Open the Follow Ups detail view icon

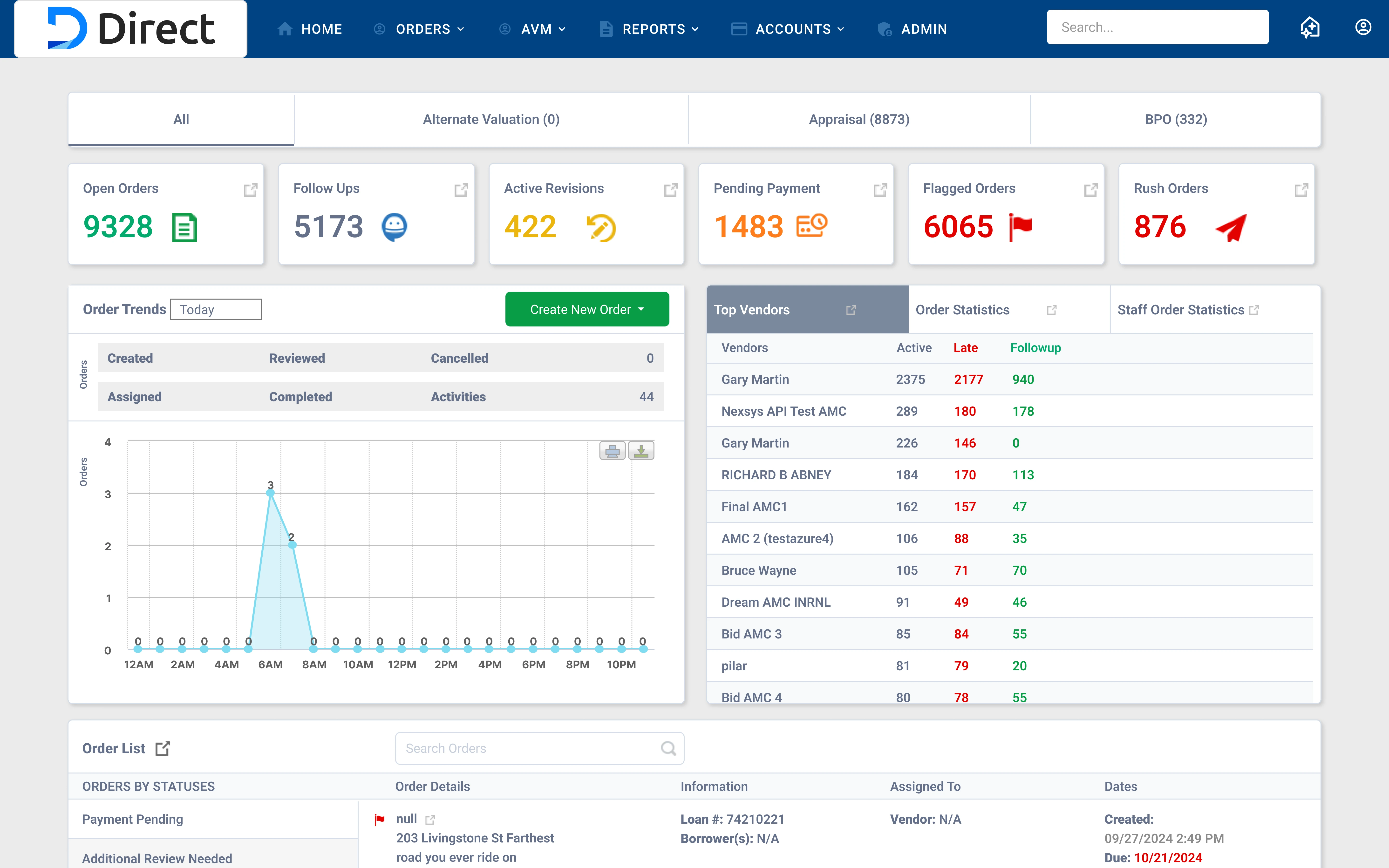pos(462,190)
